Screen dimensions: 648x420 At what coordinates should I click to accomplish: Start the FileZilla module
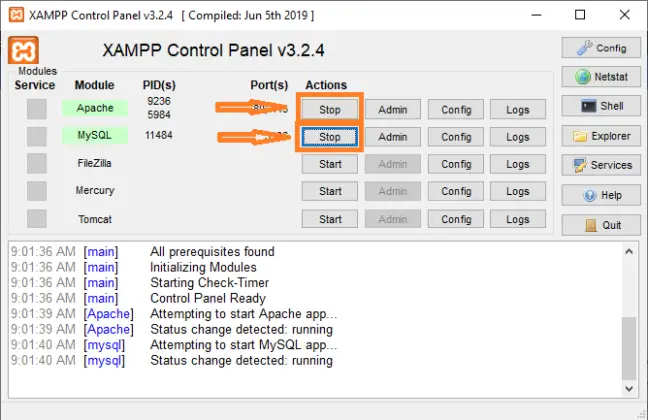tap(329, 164)
